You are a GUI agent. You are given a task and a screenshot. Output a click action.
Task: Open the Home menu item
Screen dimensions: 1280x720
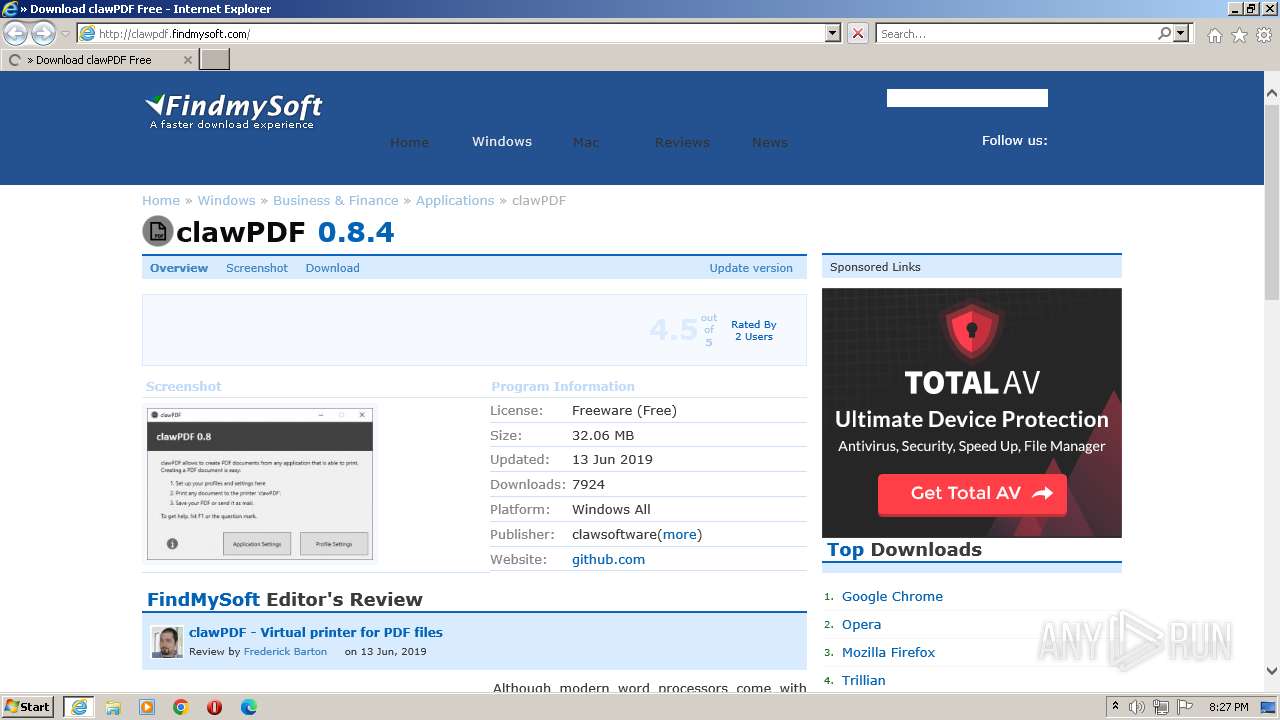coord(409,142)
